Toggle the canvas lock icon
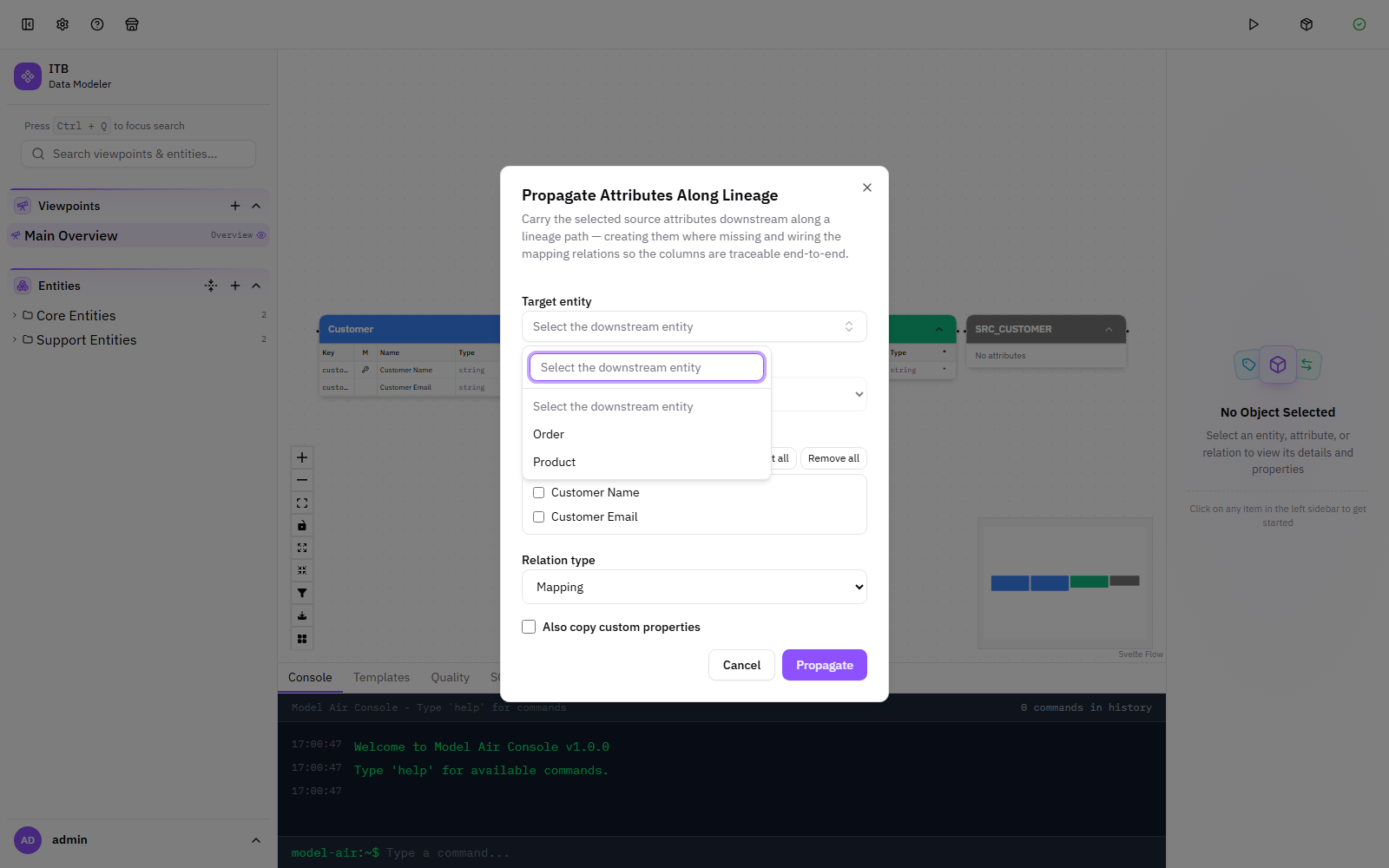 302,525
